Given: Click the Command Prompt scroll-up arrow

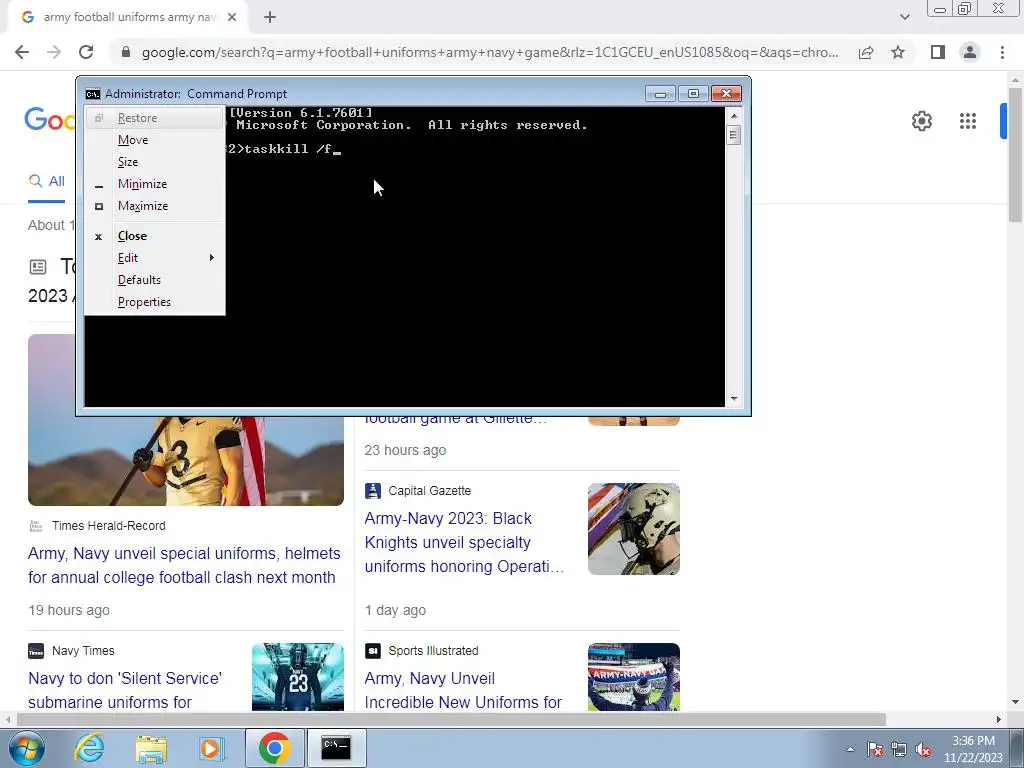Looking at the screenshot, I should [x=733, y=116].
